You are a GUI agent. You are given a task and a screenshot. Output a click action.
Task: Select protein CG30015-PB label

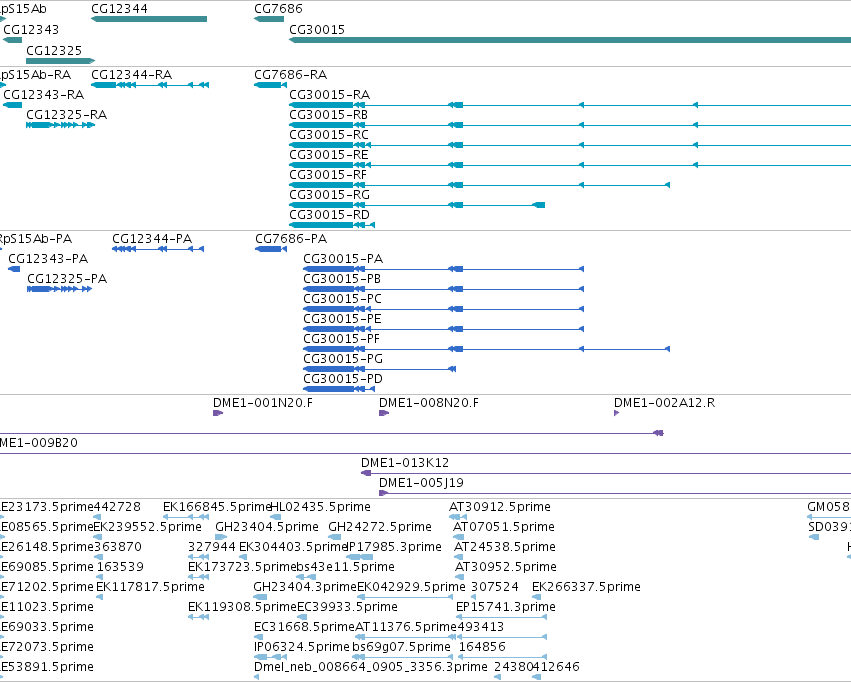click(x=342, y=279)
